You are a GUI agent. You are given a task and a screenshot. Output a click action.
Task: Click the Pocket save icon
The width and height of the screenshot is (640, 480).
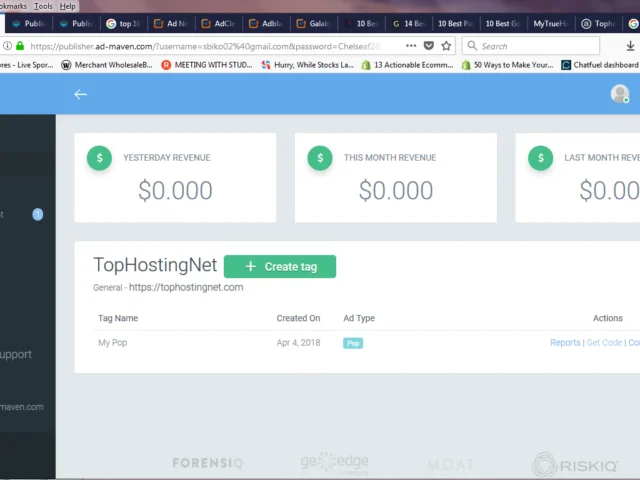pyautogui.click(x=429, y=46)
